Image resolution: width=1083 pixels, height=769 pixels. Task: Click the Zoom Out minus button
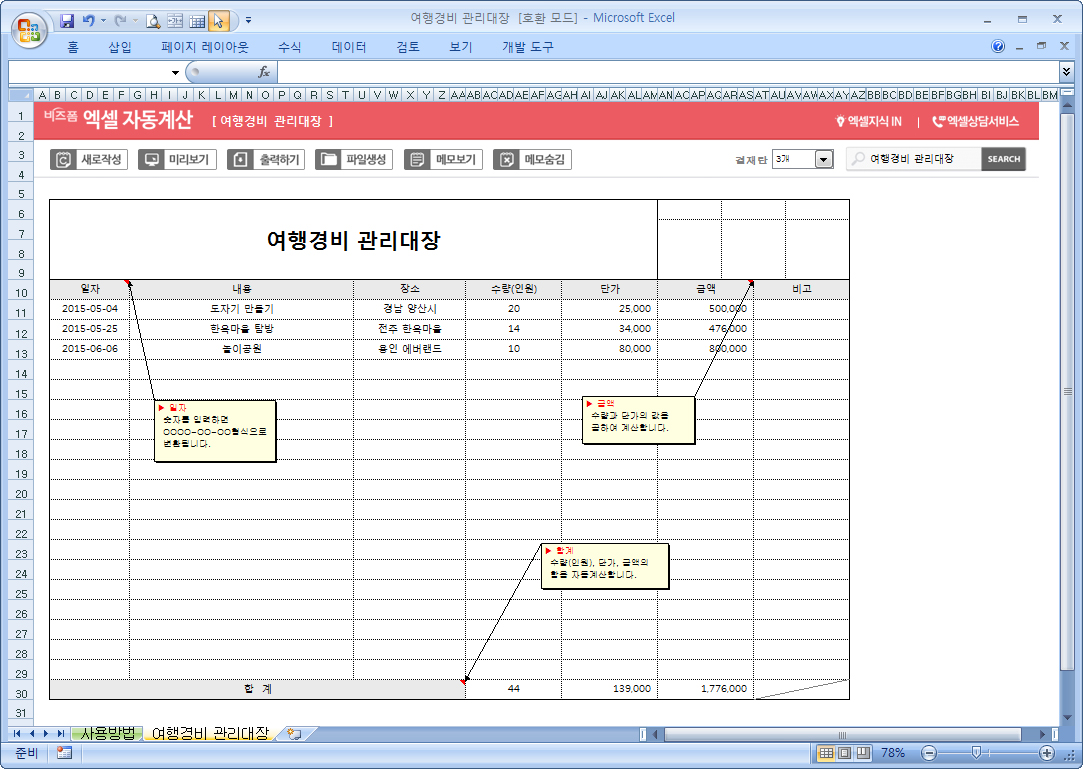[929, 753]
